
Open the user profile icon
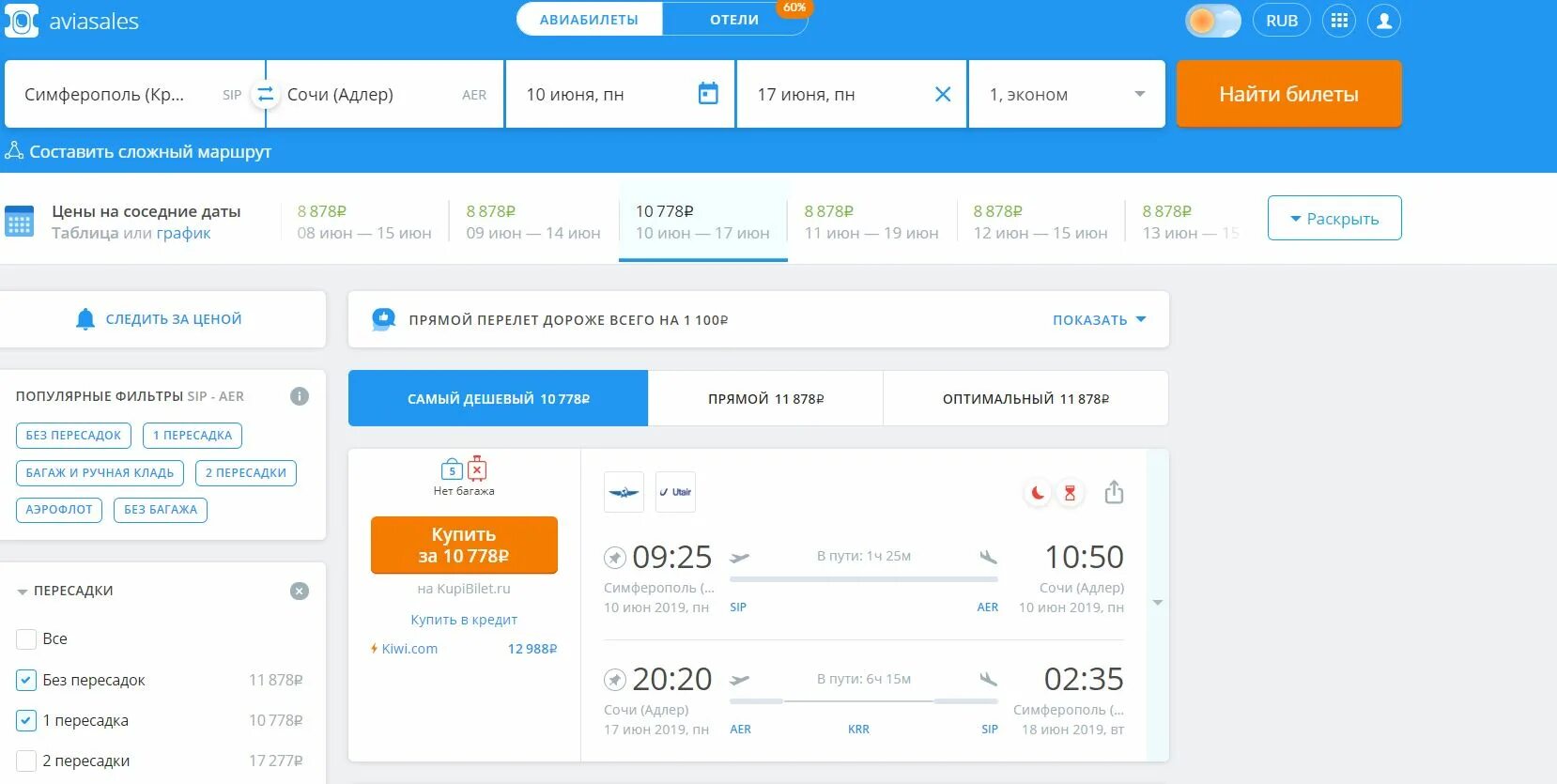point(1384,21)
